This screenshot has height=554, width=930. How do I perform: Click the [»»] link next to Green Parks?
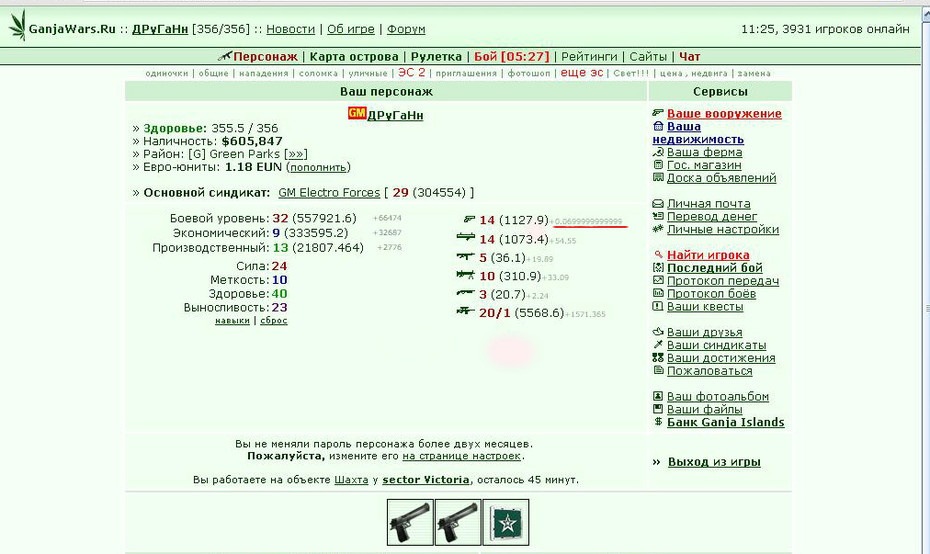[x=295, y=154]
